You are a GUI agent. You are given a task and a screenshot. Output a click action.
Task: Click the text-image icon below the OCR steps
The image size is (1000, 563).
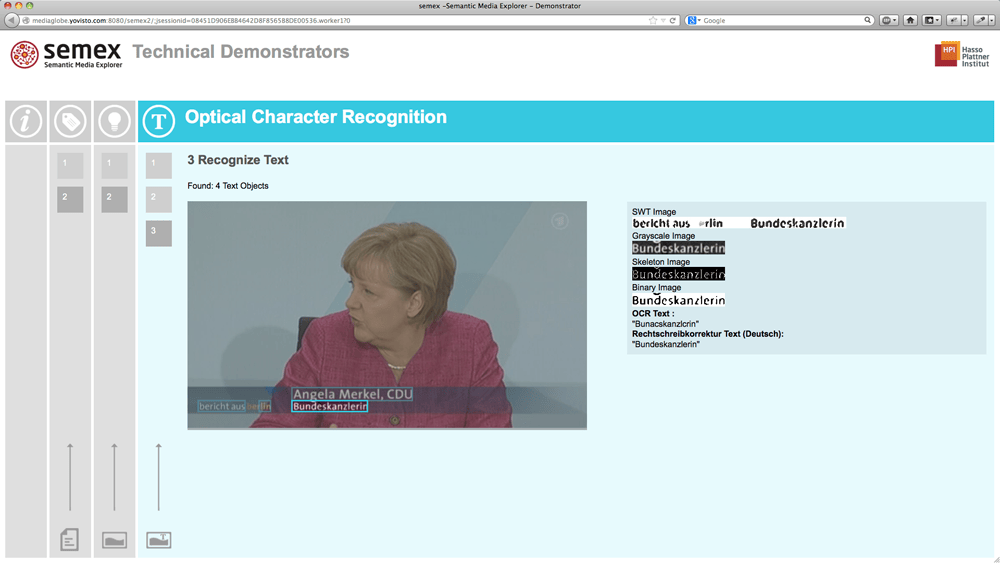159,540
